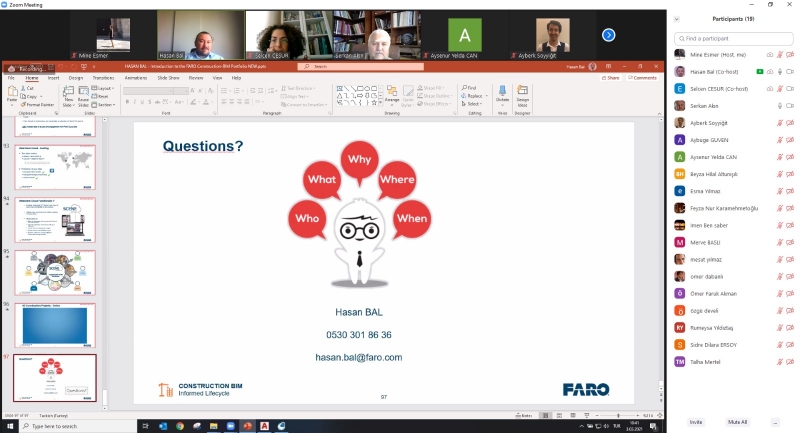Click Hasan Bal's microphone icon in participants

(779, 71)
